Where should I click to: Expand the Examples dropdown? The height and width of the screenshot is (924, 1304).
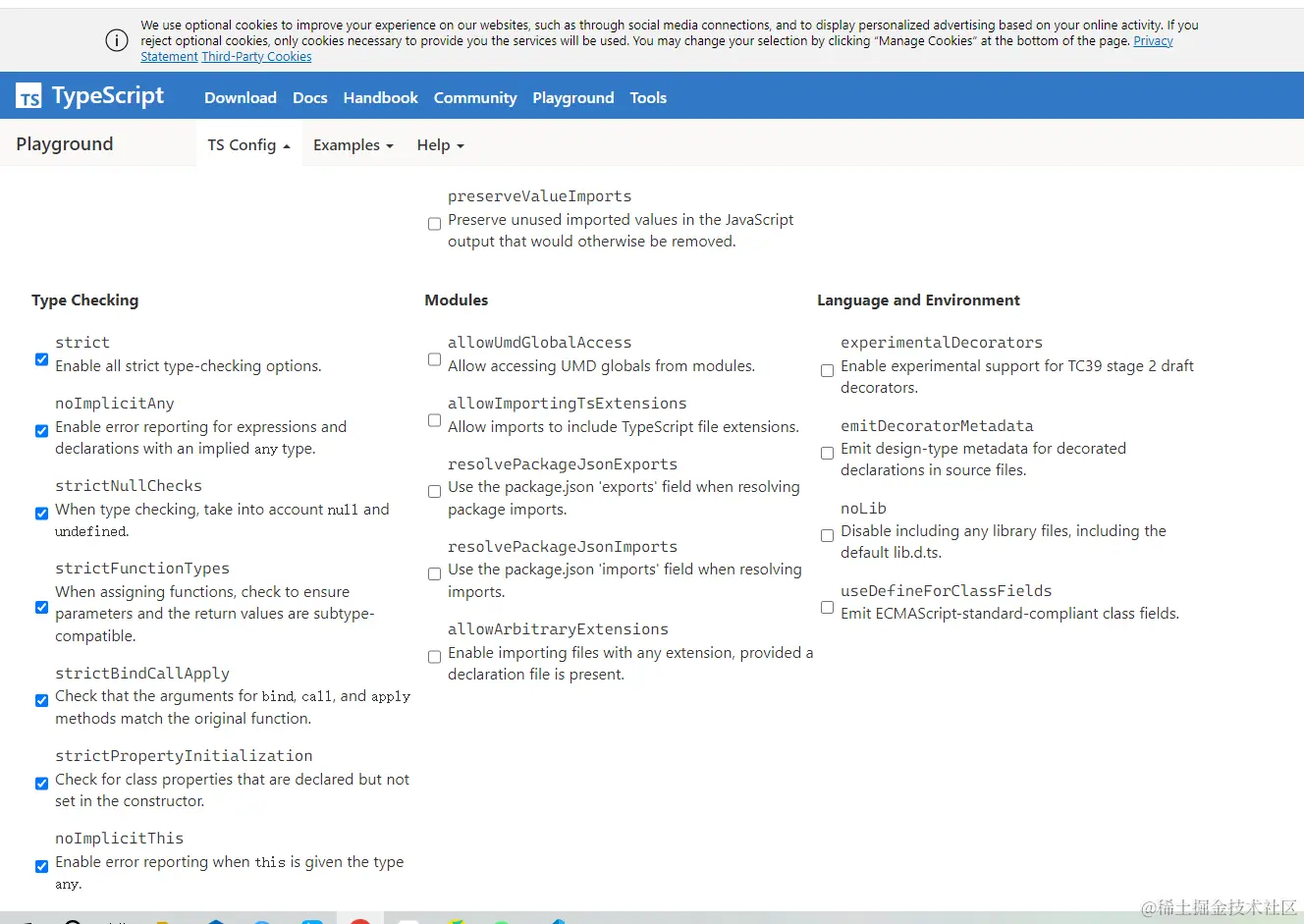pyautogui.click(x=353, y=145)
